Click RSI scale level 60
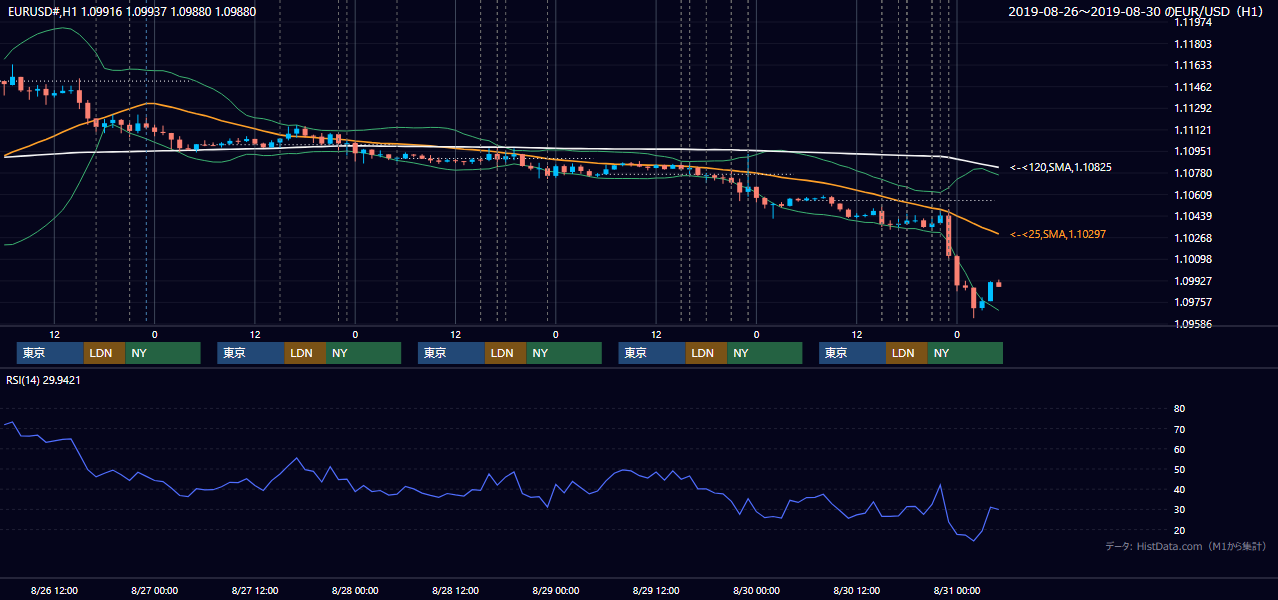 click(x=1180, y=449)
